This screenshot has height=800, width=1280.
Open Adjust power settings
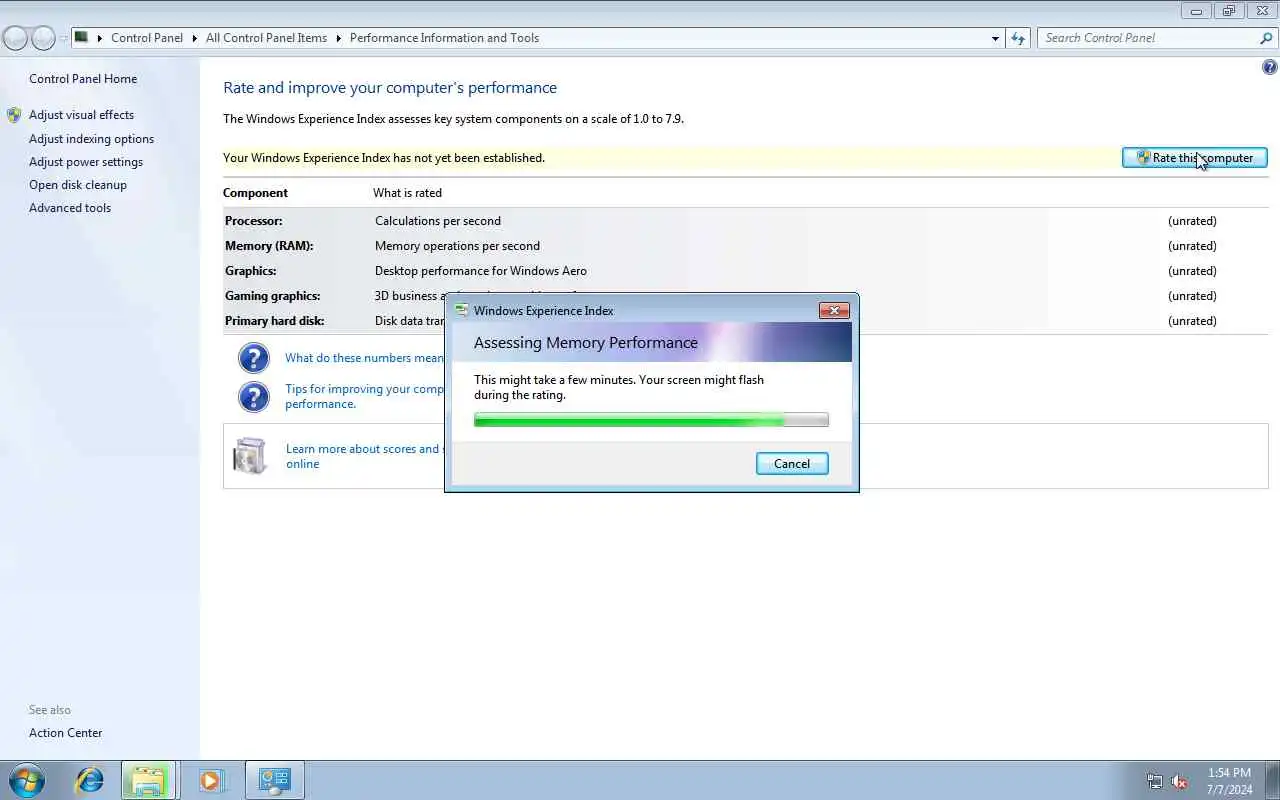point(86,162)
